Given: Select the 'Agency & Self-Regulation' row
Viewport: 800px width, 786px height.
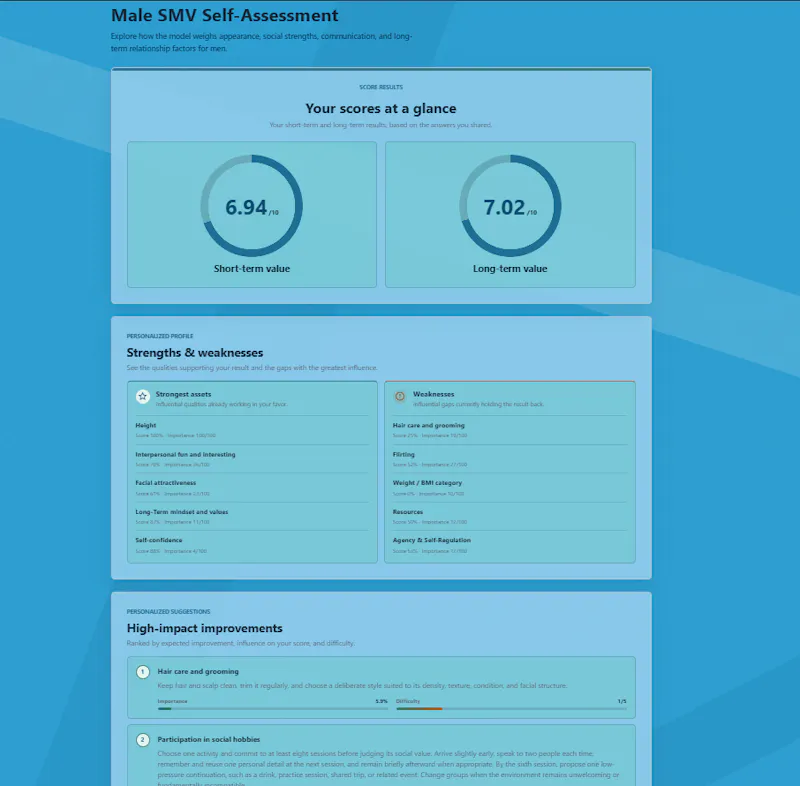Looking at the screenshot, I should pyautogui.click(x=510, y=545).
